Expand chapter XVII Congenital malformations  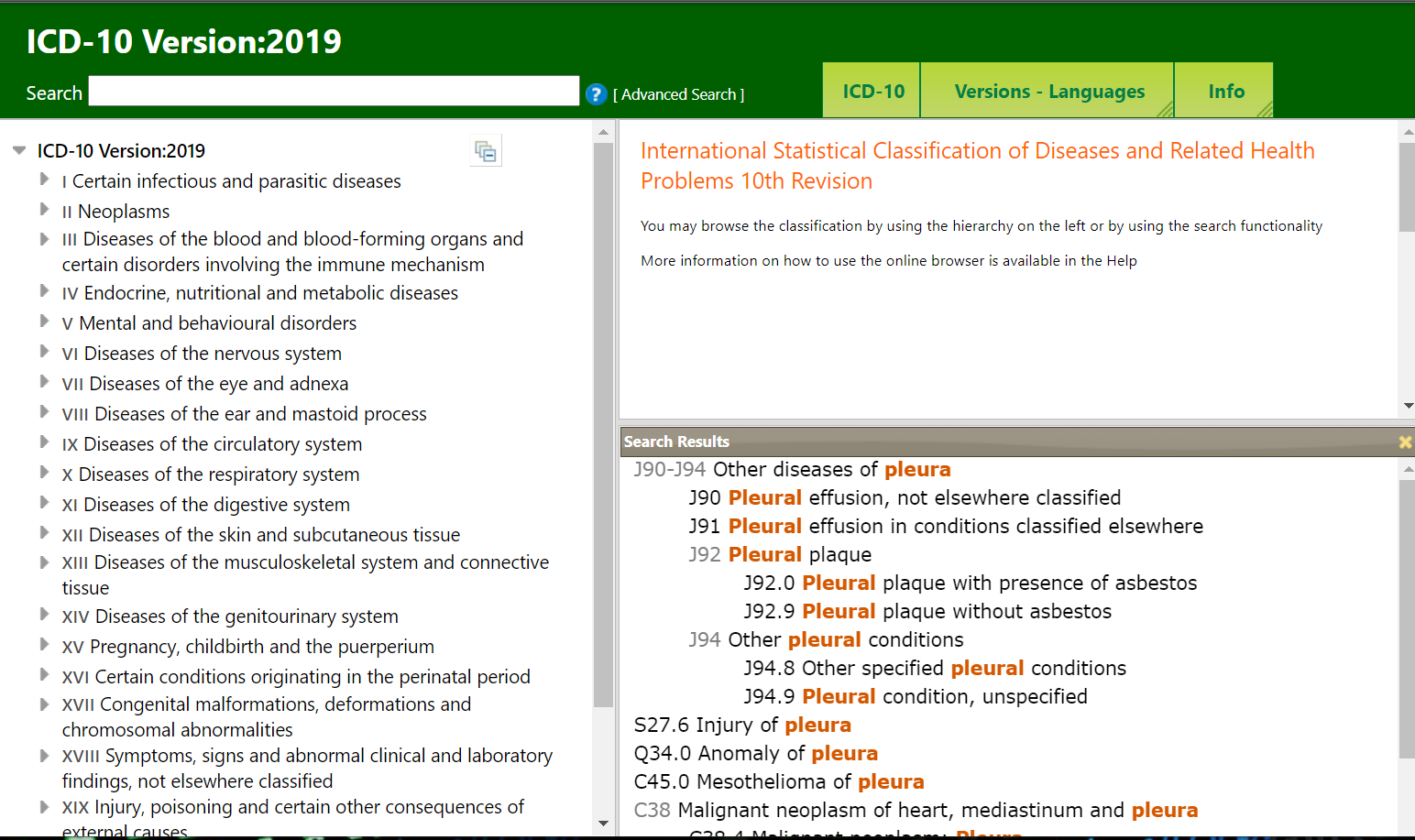click(44, 704)
